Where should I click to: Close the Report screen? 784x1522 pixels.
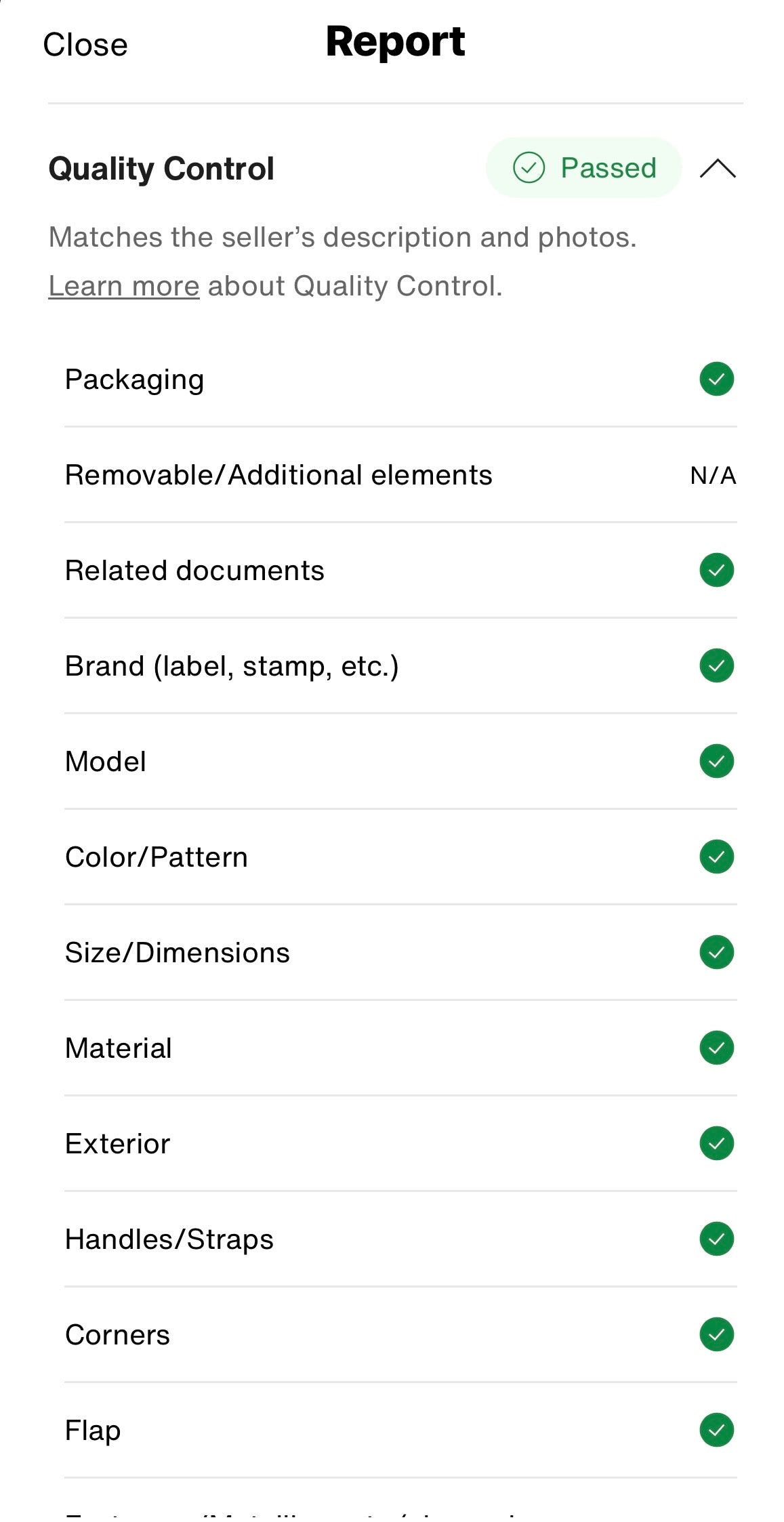[85, 45]
